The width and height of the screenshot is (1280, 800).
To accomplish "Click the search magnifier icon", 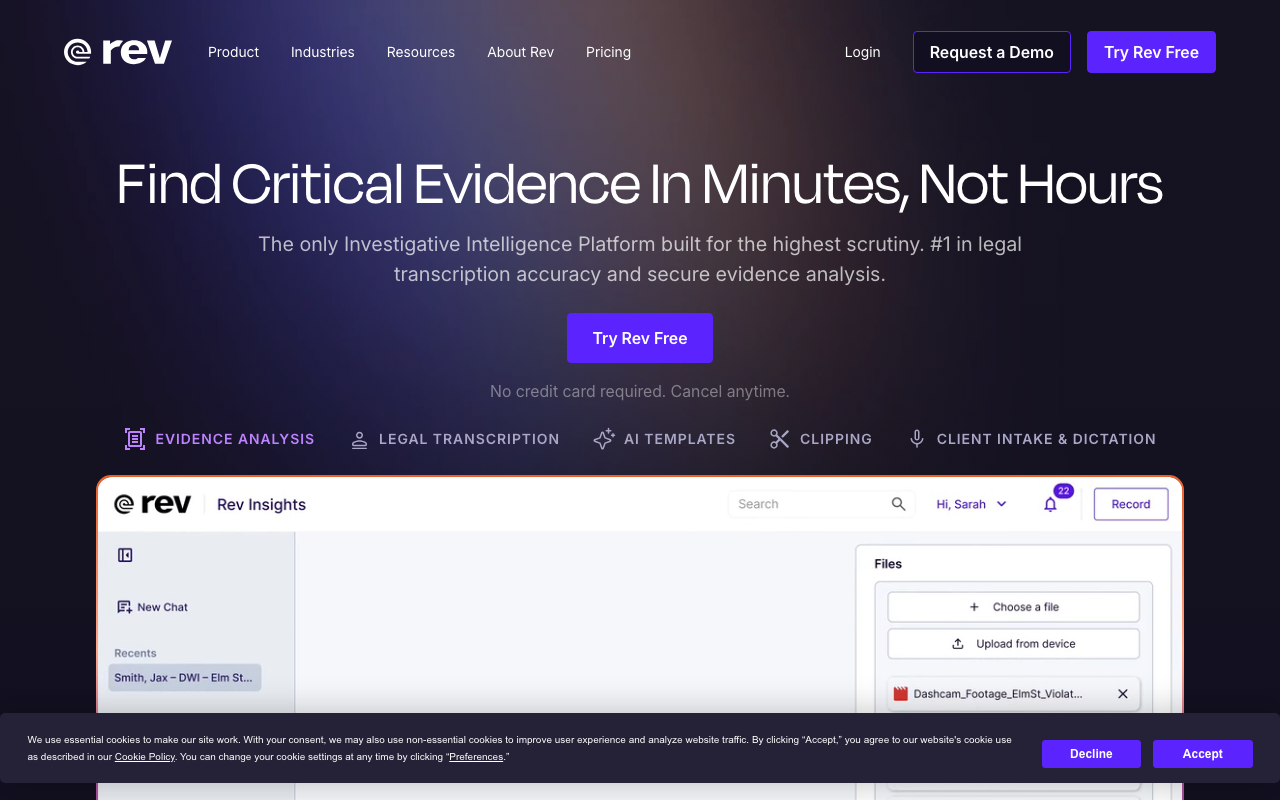I will [x=898, y=504].
